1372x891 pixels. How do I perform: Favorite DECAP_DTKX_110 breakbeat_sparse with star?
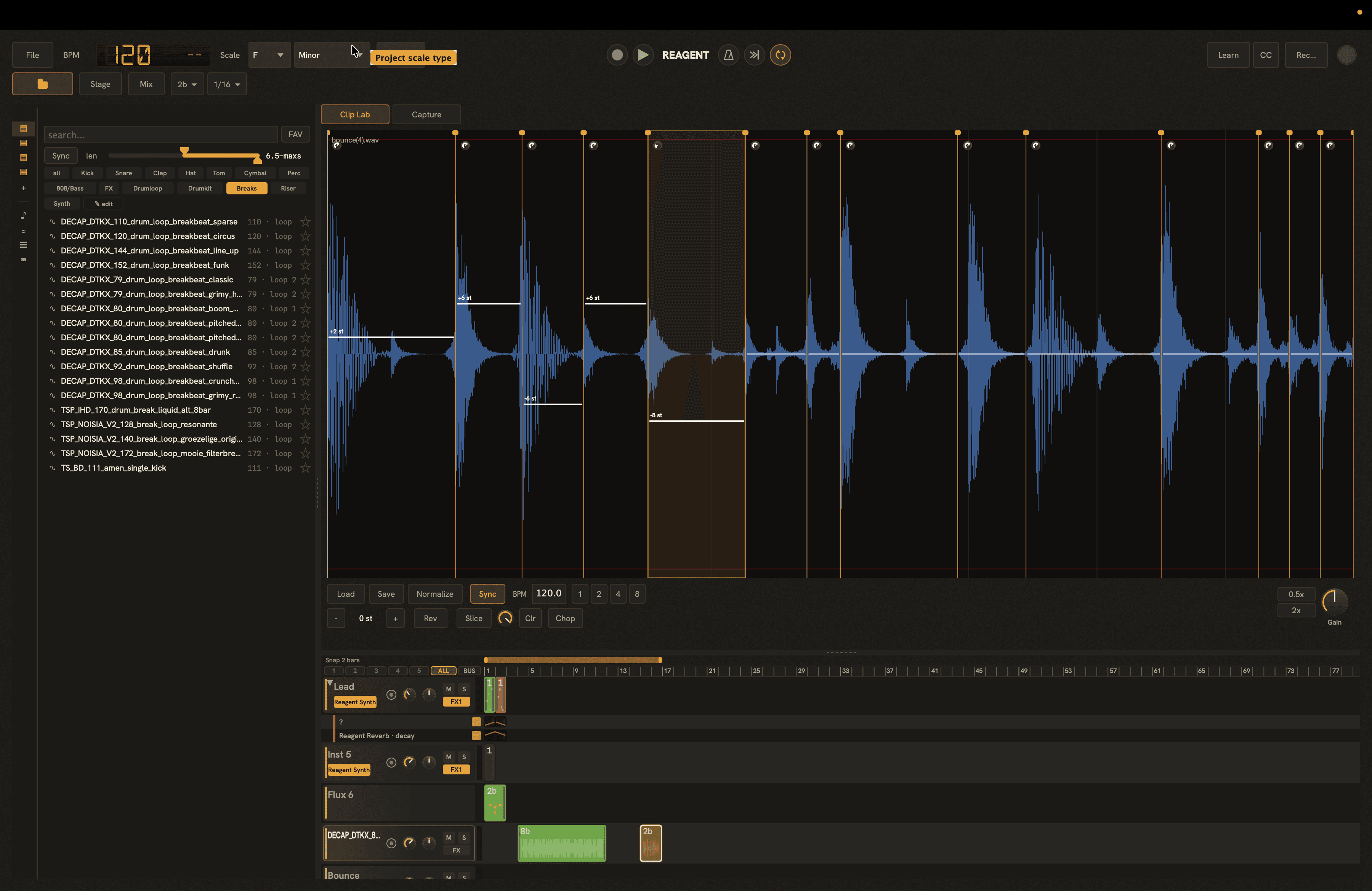coord(306,221)
